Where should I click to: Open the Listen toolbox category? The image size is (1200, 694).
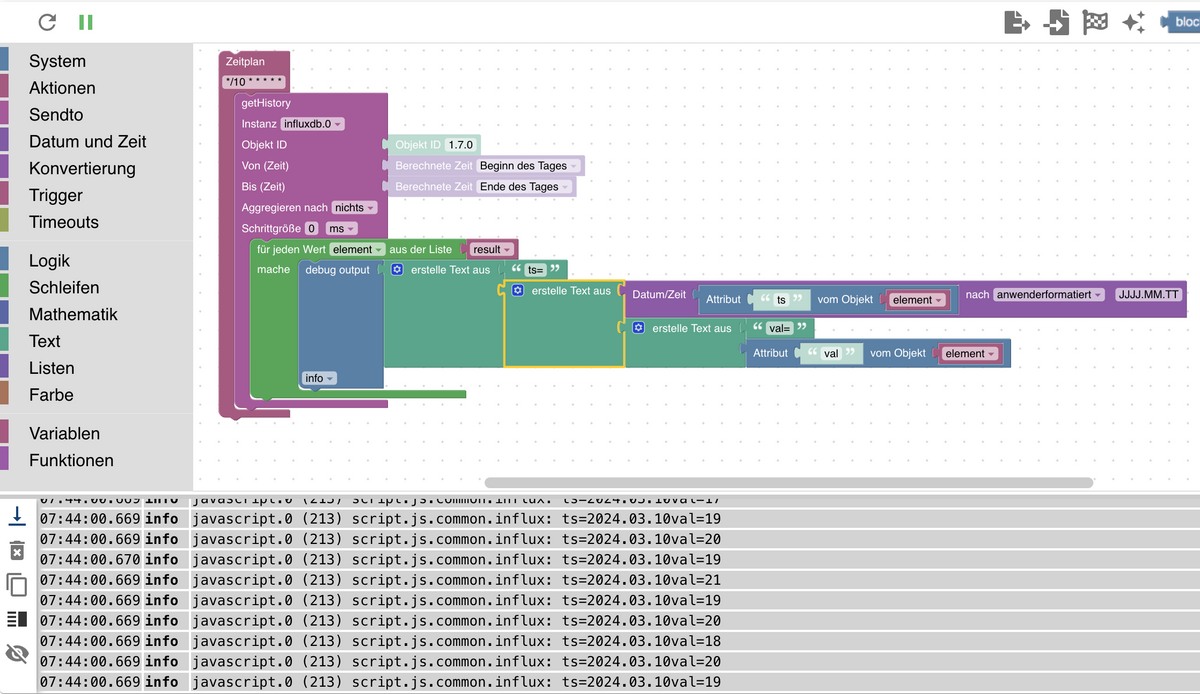coord(52,369)
